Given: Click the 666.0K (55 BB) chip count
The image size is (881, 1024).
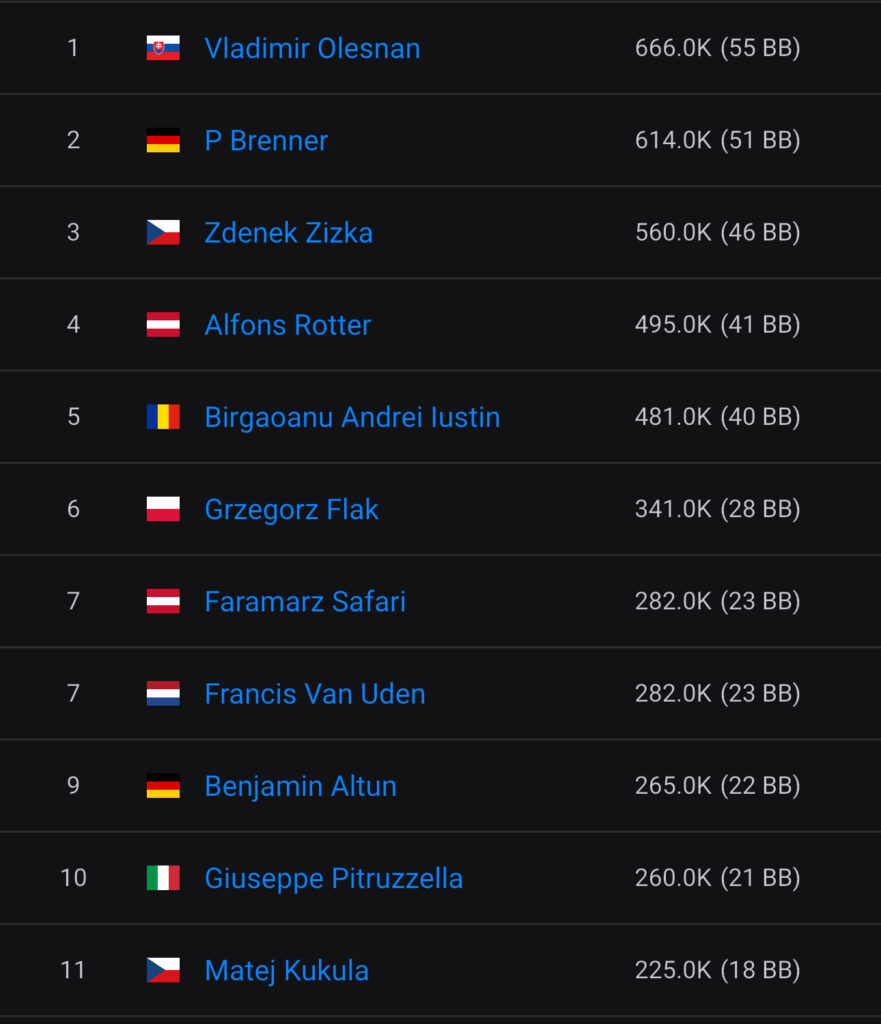Looking at the screenshot, I should tap(717, 48).
